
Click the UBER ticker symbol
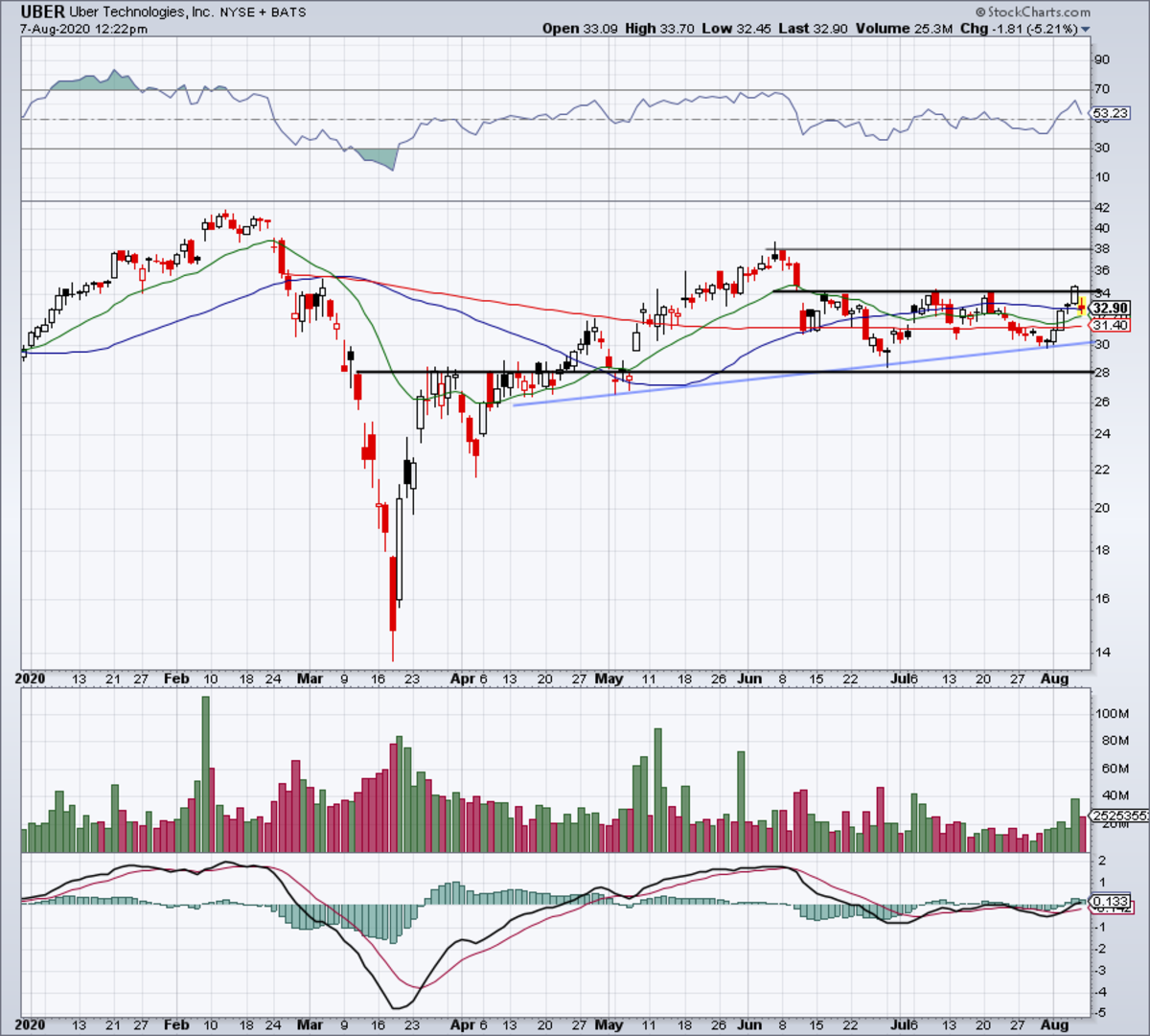tap(43, 12)
